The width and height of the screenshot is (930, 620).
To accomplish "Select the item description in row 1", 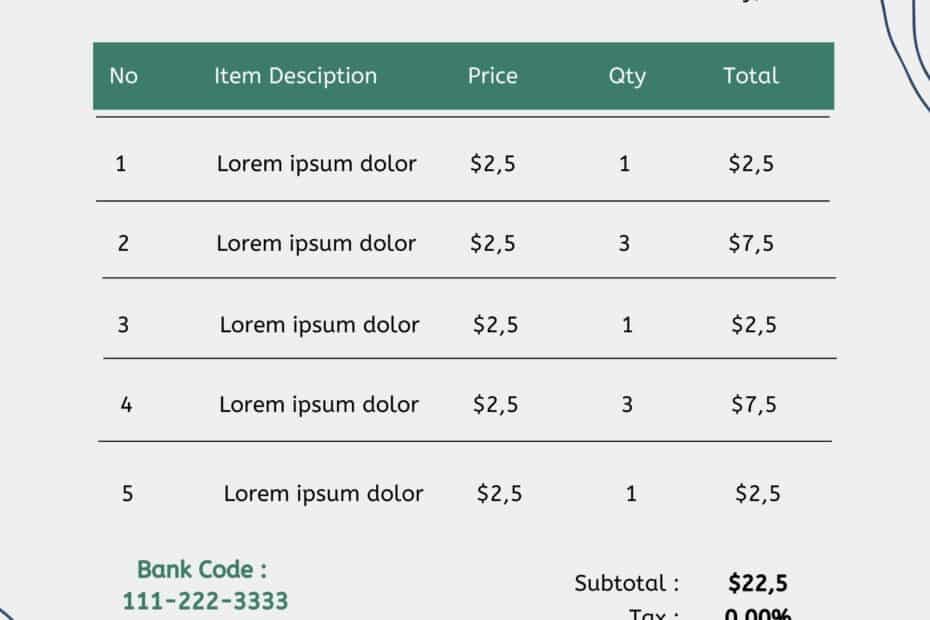I will [x=316, y=164].
